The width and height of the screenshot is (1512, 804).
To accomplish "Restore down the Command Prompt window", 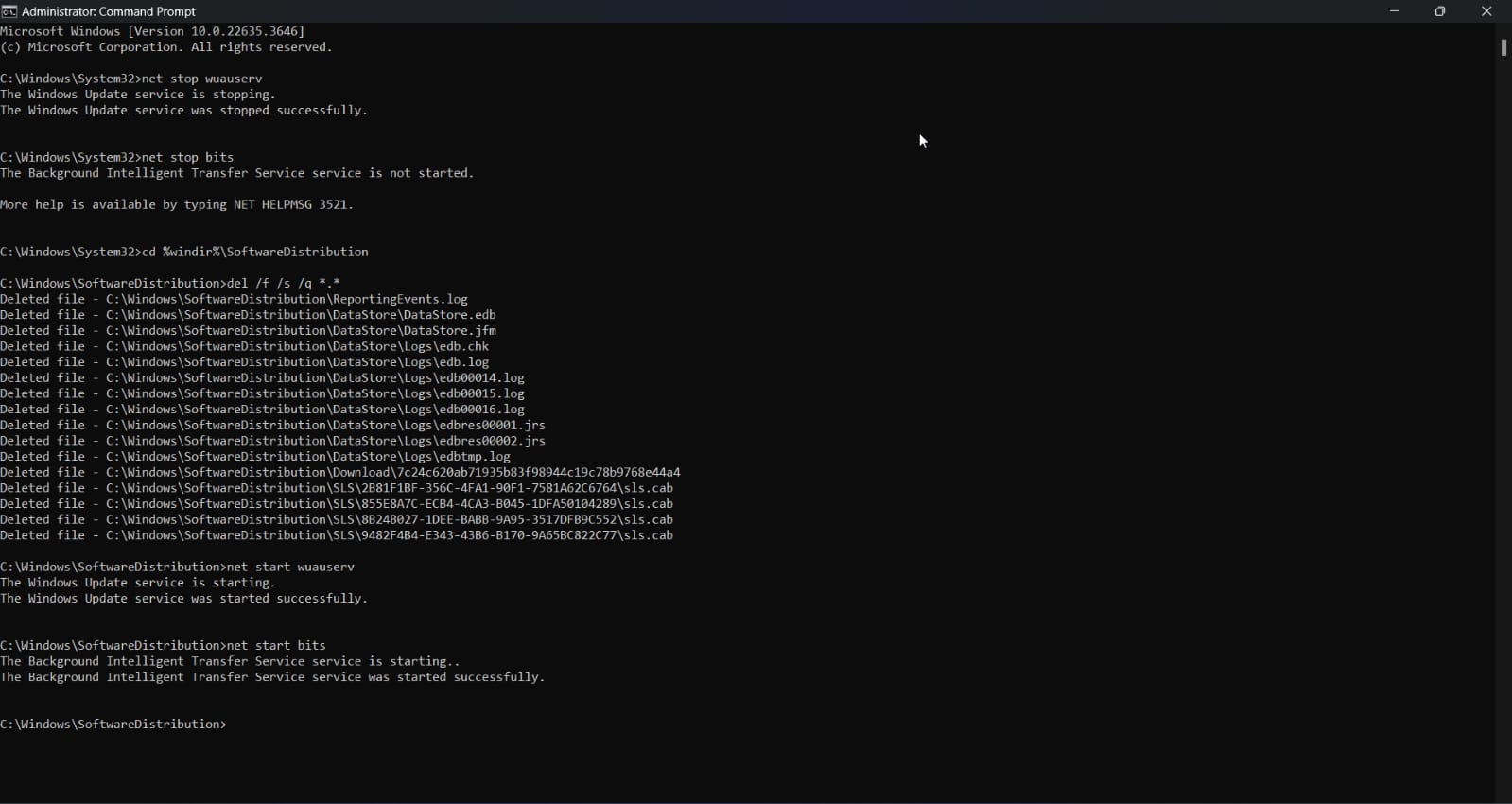I will click(x=1440, y=11).
